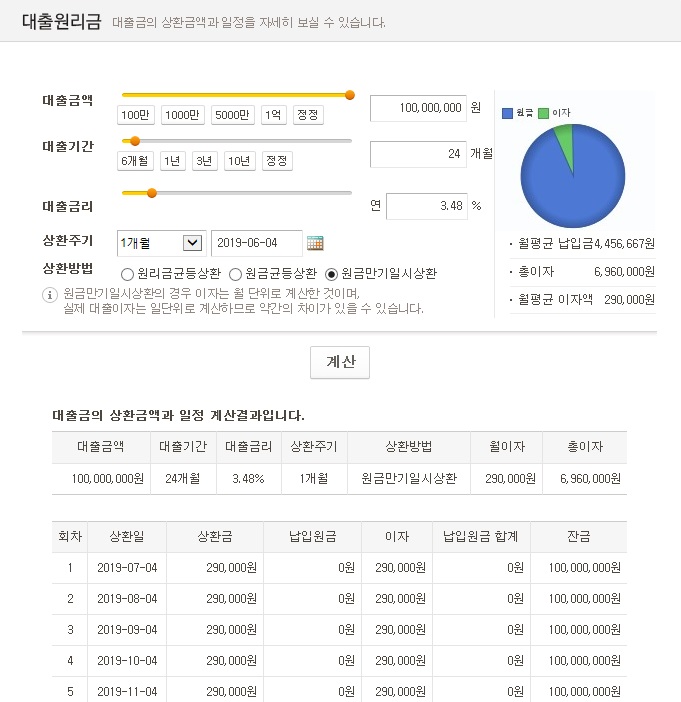Click the 납입원금 합계 column header
The height and width of the screenshot is (702, 681).
[481, 536]
